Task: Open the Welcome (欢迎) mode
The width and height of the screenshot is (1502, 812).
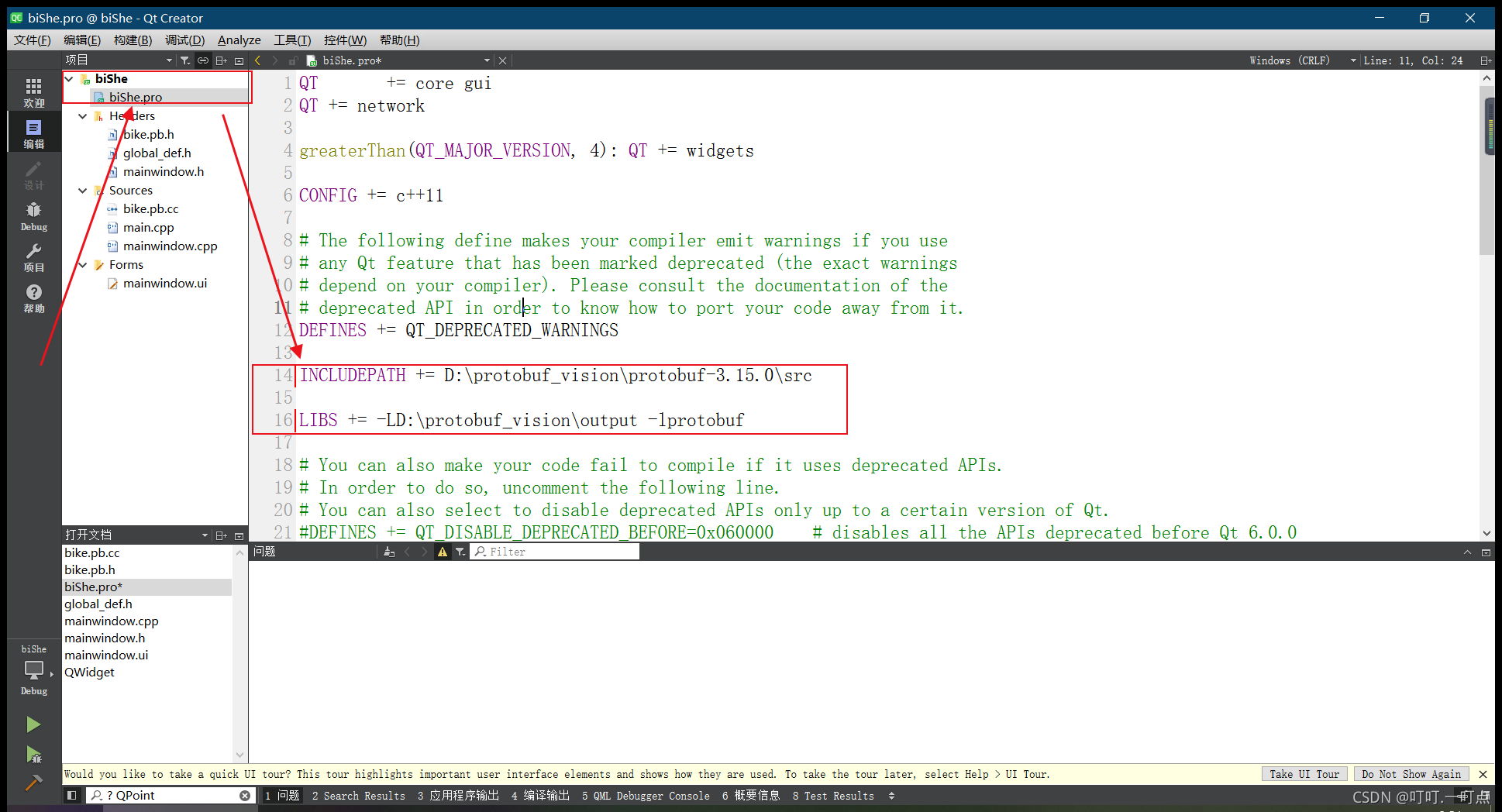Action: pyautogui.click(x=33, y=92)
